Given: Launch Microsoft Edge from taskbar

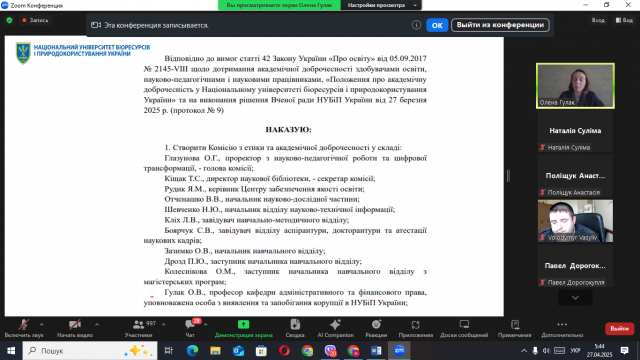Looking at the screenshot, I should point(192,351).
